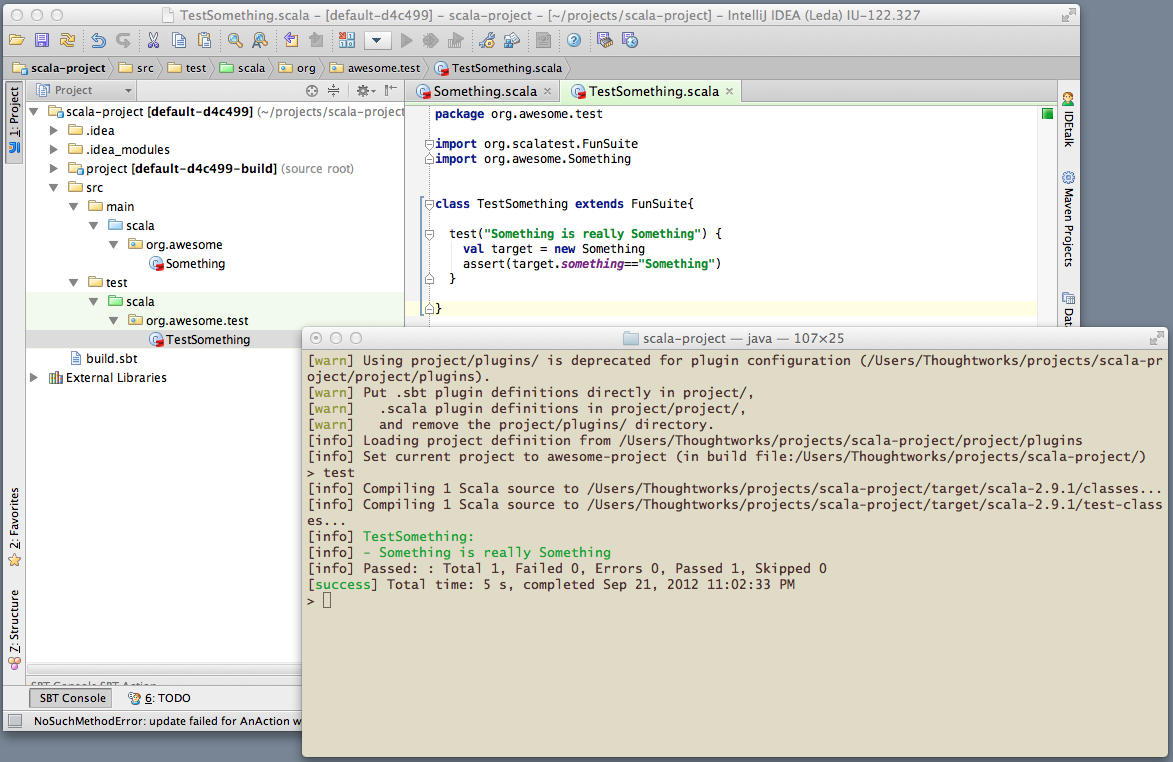Expand the .idea folder node
The width and height of the screenshot is (1173, 762).
55,130
